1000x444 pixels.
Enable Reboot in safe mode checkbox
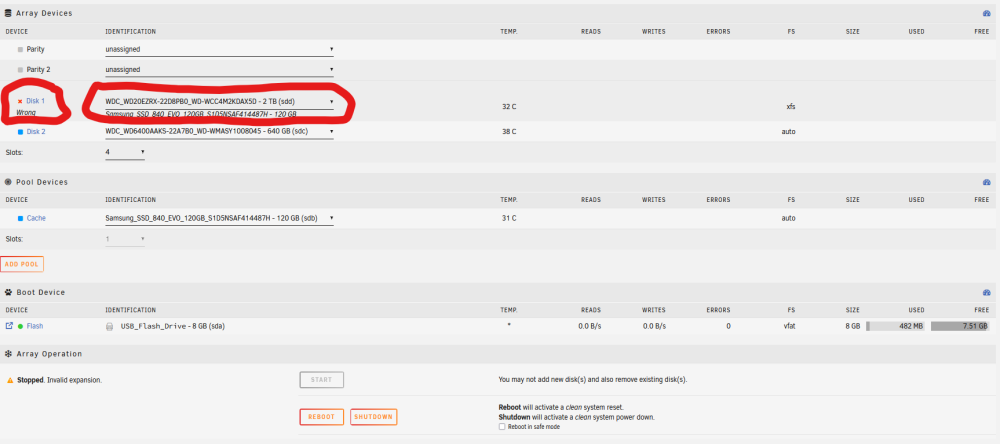pos(502,427)
